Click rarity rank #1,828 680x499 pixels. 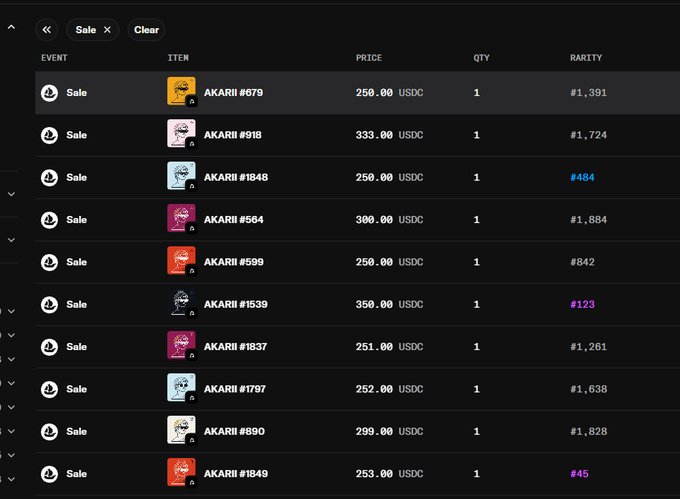588,431
